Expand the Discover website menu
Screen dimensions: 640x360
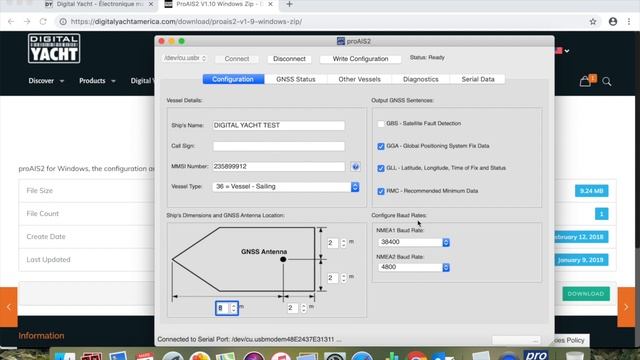(x=46, y=81)
